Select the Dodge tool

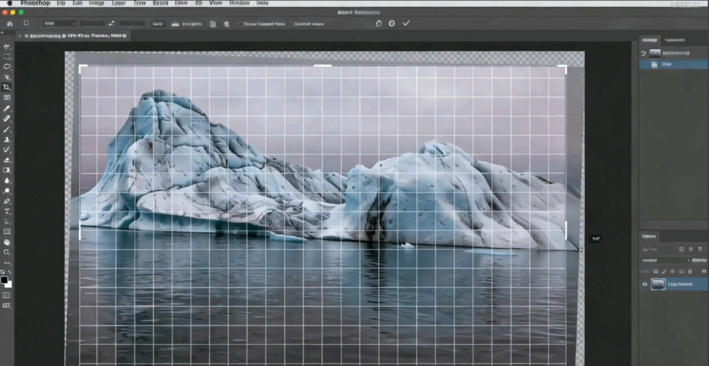click(x=7, y=190)
